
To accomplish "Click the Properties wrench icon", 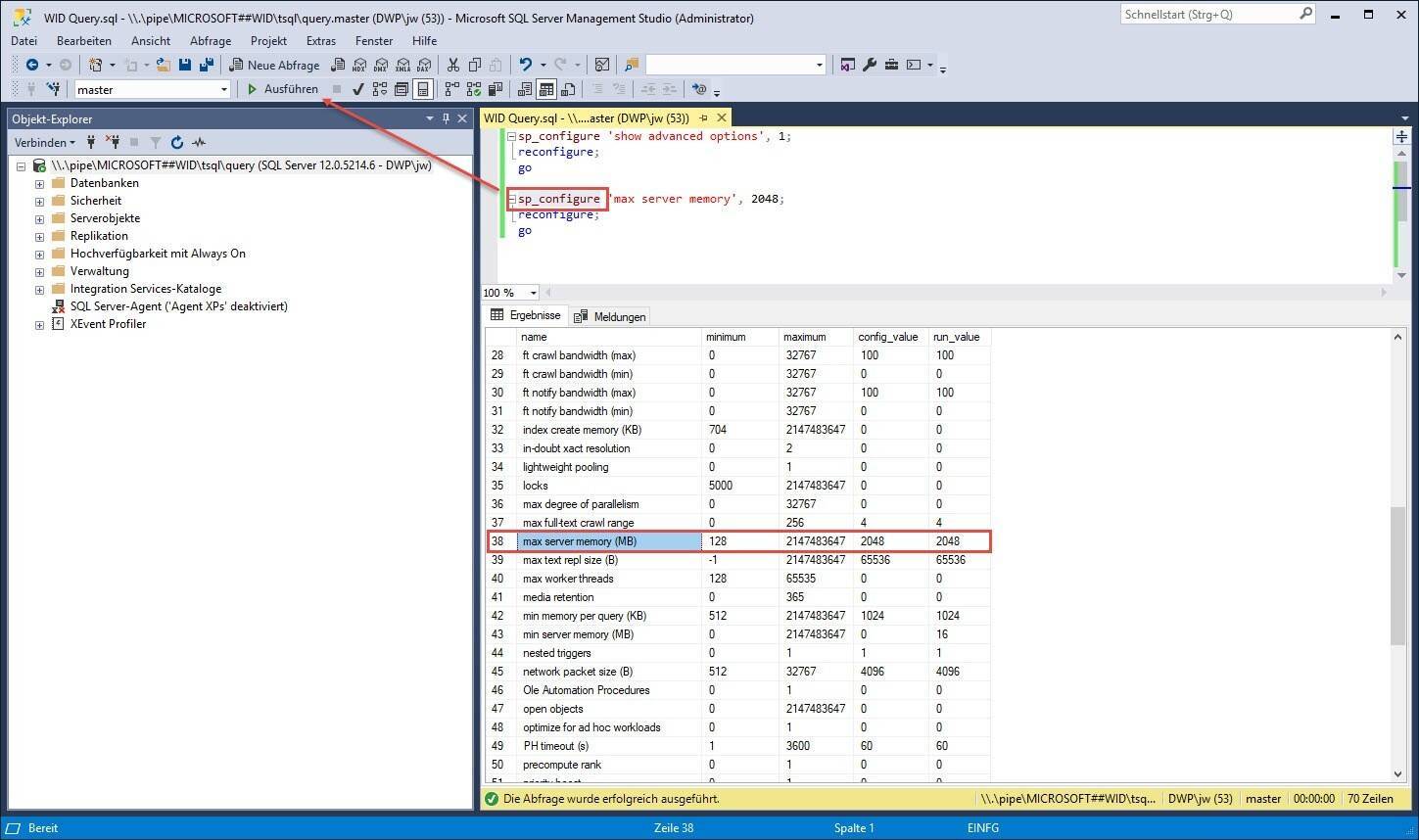I will tap(869, 65).
